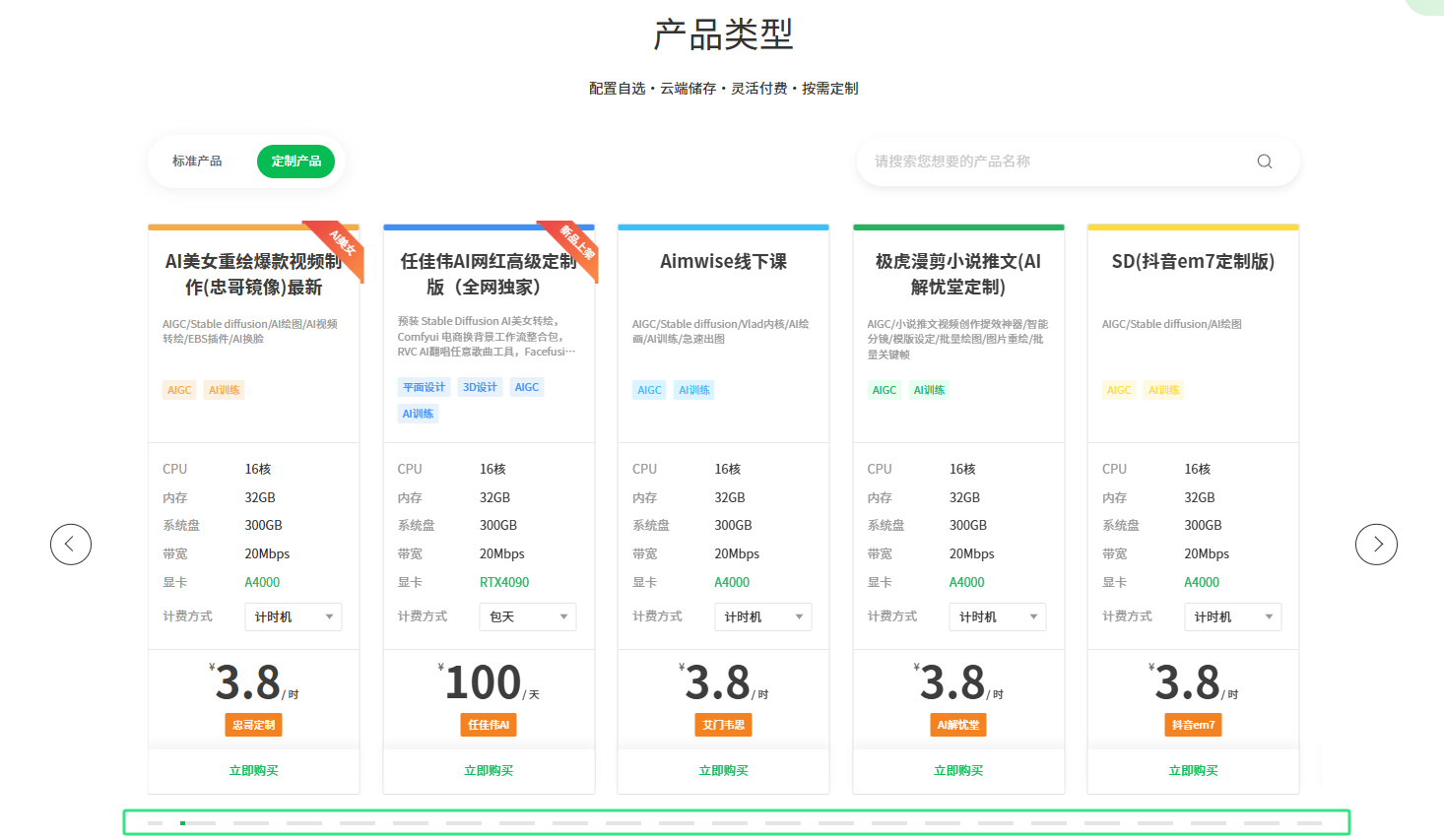Click 立即购买 on the AI美女重绘 card
This screenshot has width=1444, height=840.
(x=254, y=771)
